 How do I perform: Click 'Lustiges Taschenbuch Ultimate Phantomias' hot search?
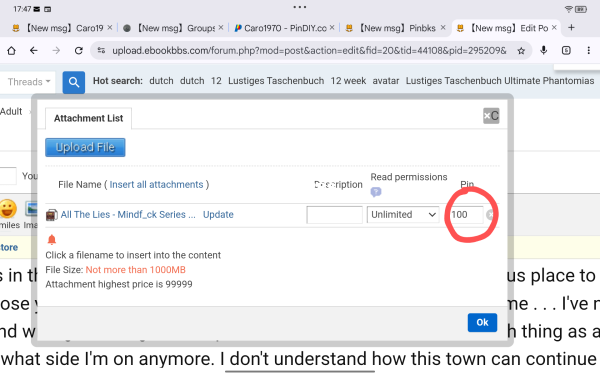[x=500, y=81]
